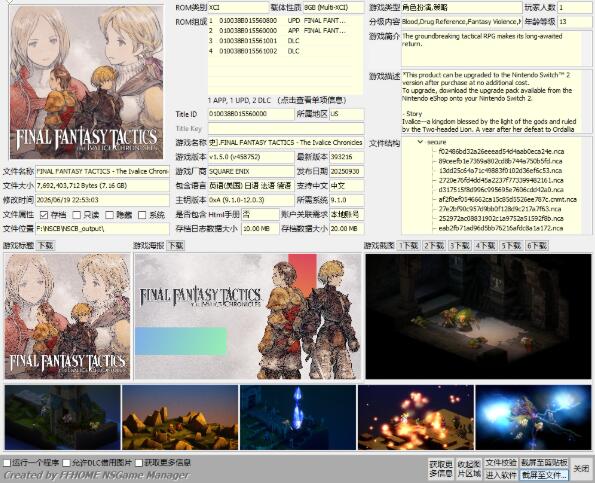Click the 游戏名称 game name field

pyautogui.click(x=286, y=143)
